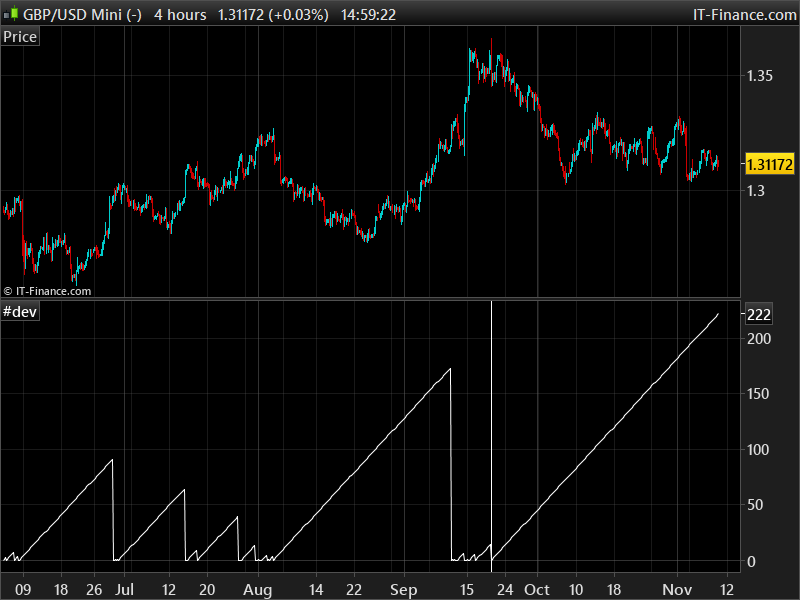The image size is (800, 600).
Task: Click the Aug label on time axis
Action: click(258, 590)
